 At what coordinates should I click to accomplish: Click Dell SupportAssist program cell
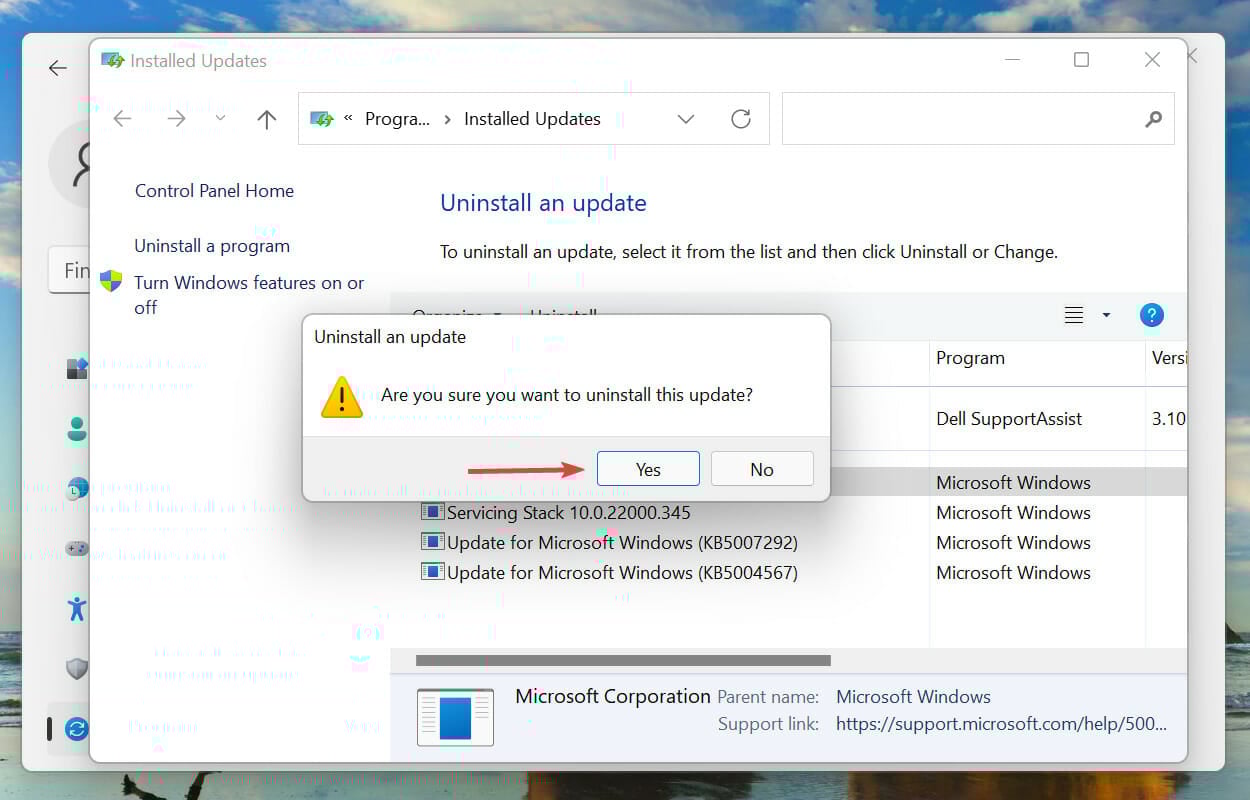1009,419
